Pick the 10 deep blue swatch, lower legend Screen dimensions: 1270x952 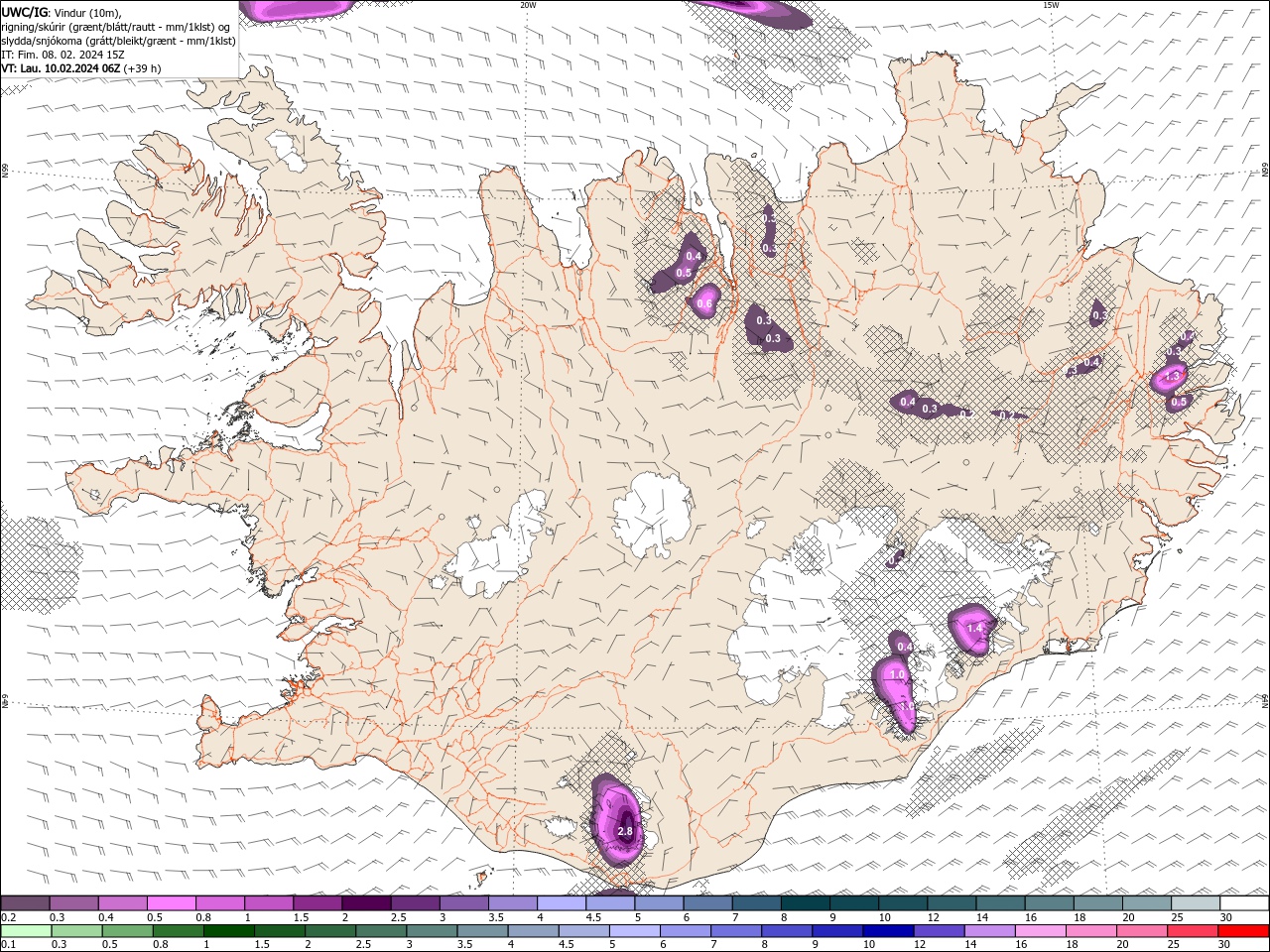click(887, 931)
